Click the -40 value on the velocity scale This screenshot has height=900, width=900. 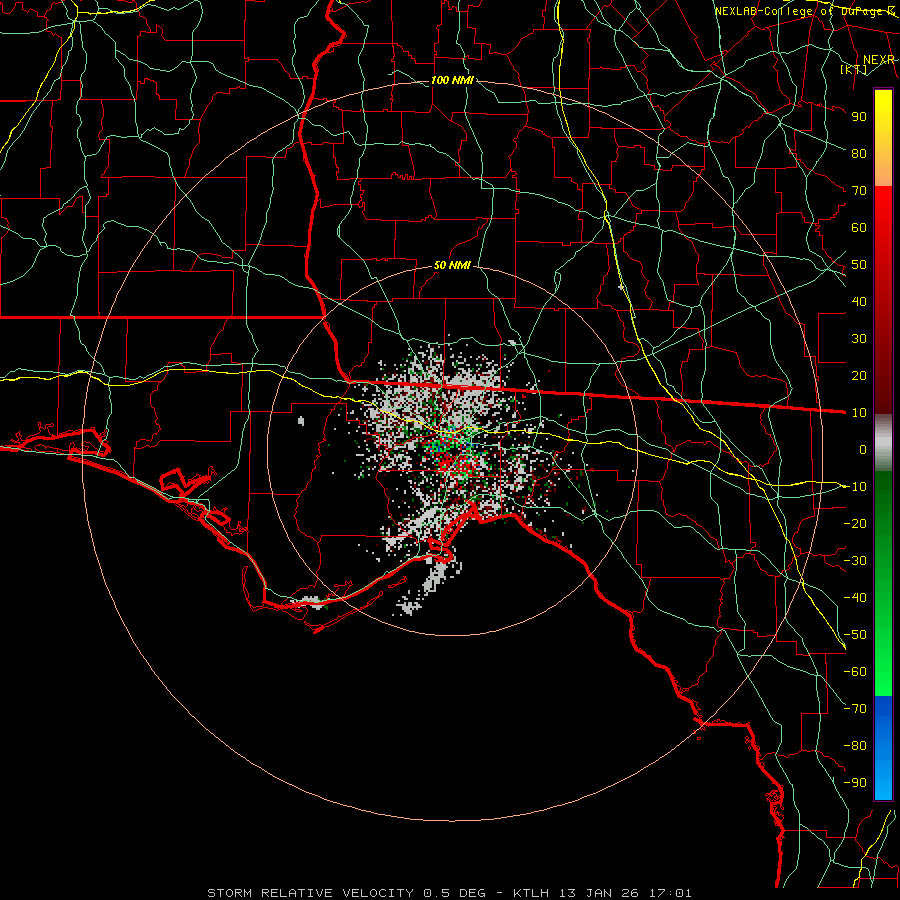pyautogui.click(x=855, y=598)
